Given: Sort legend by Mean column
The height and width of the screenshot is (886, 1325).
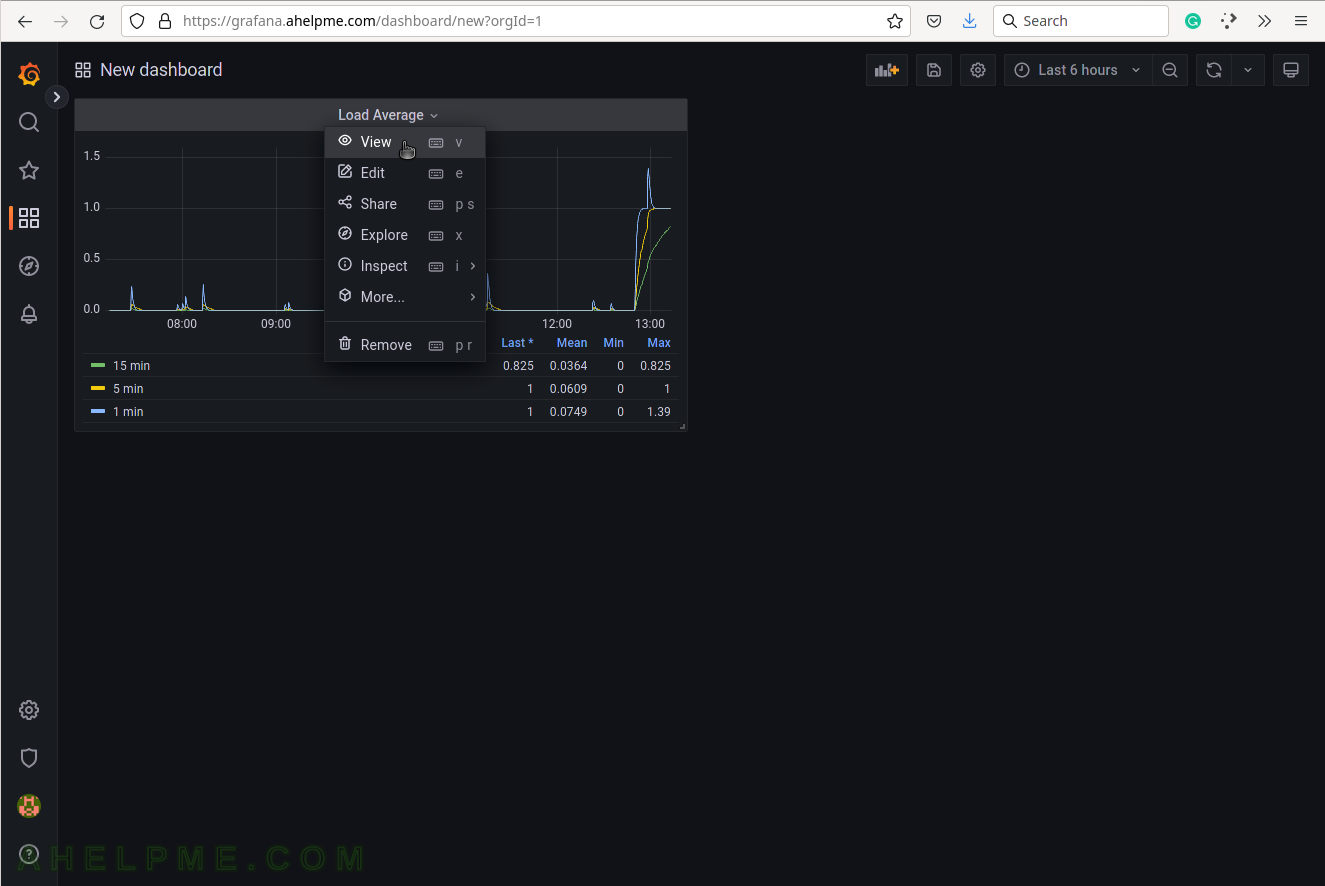Looking at the screenshot, I should [572, 343].
